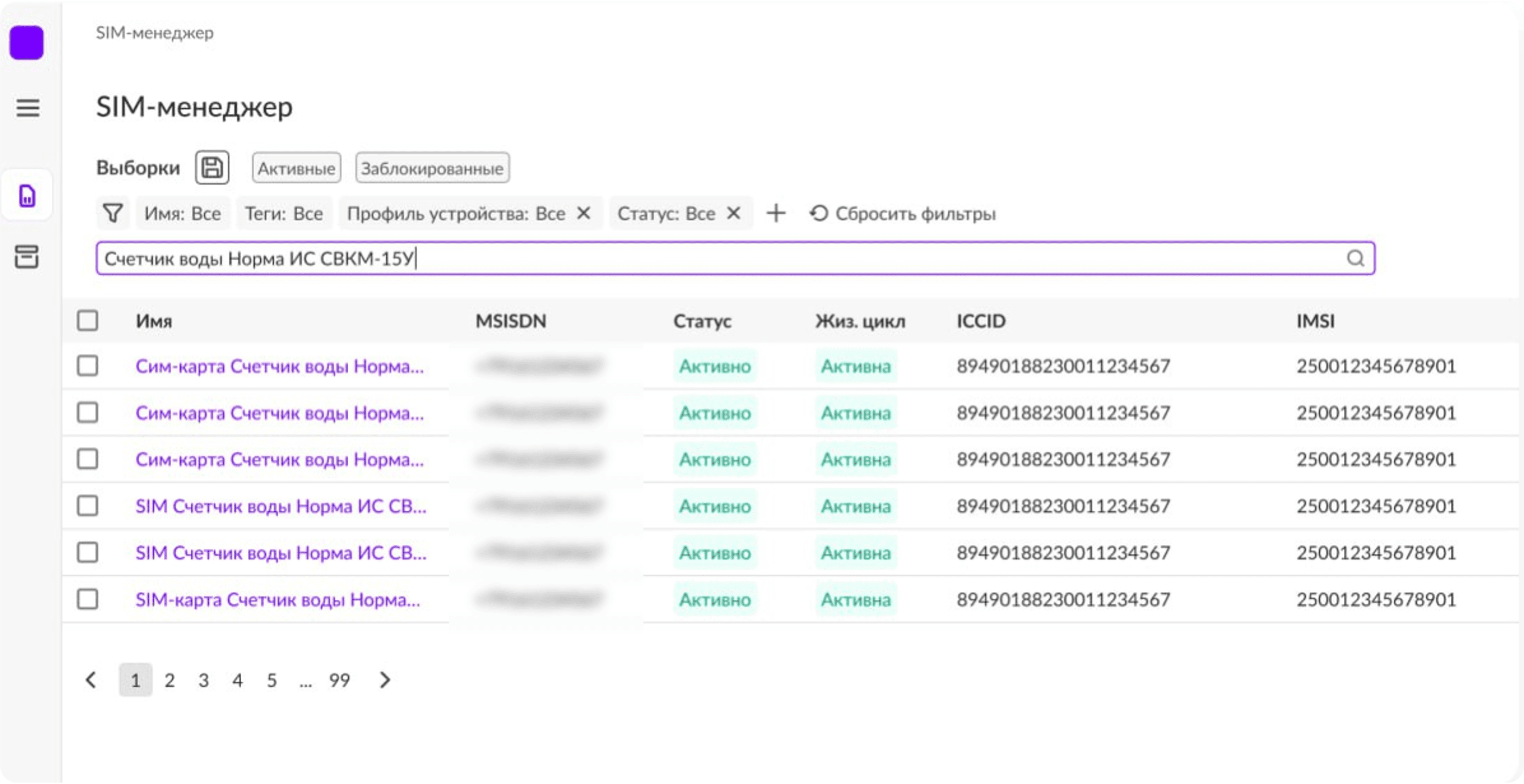Open the Имя: Все filter dropdown
The width and height of the screenshot is (1524, 784).
183,213
